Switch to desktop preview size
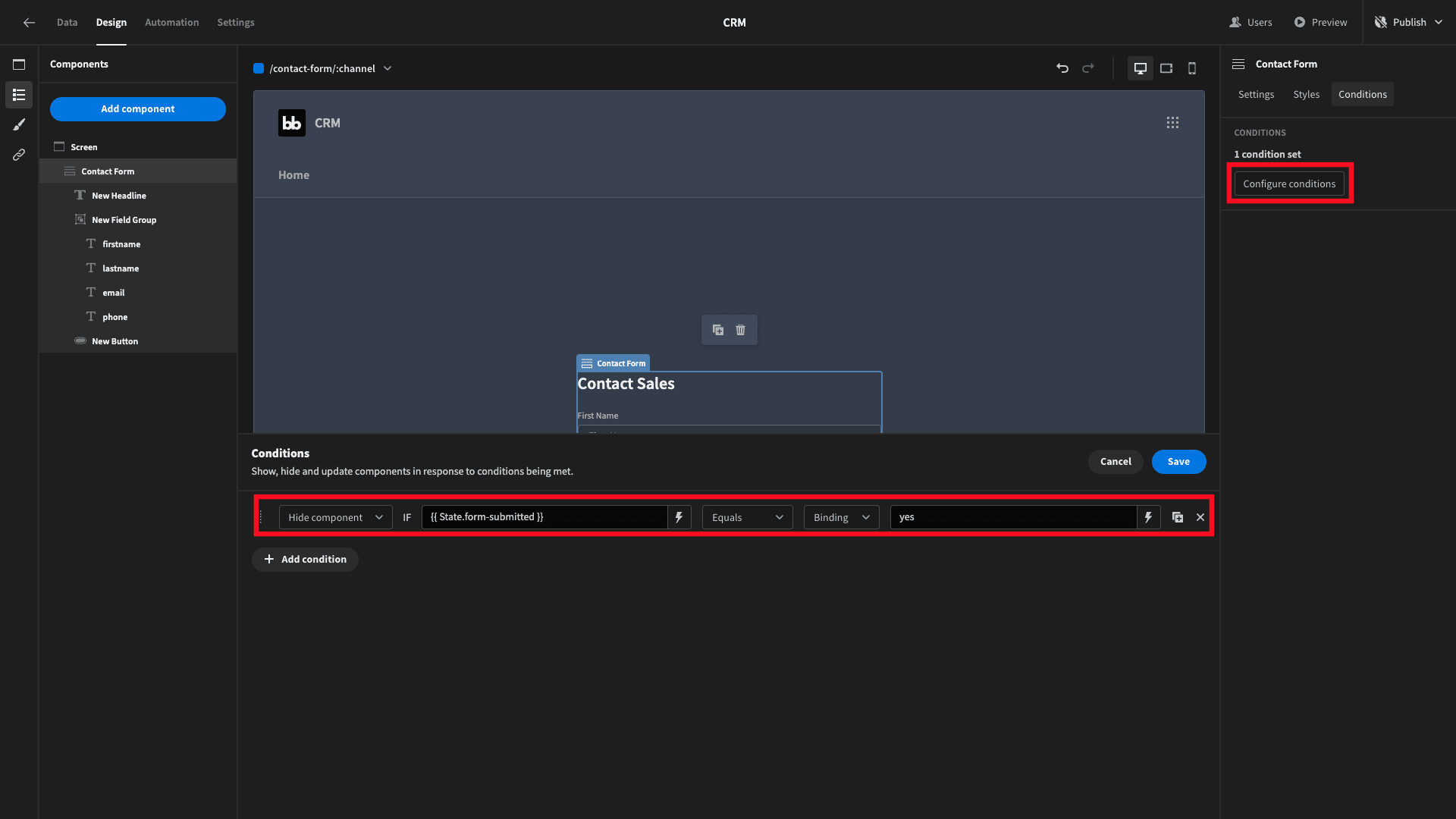The width and height of the screenshot is (1456, 819). [1140, 68]
